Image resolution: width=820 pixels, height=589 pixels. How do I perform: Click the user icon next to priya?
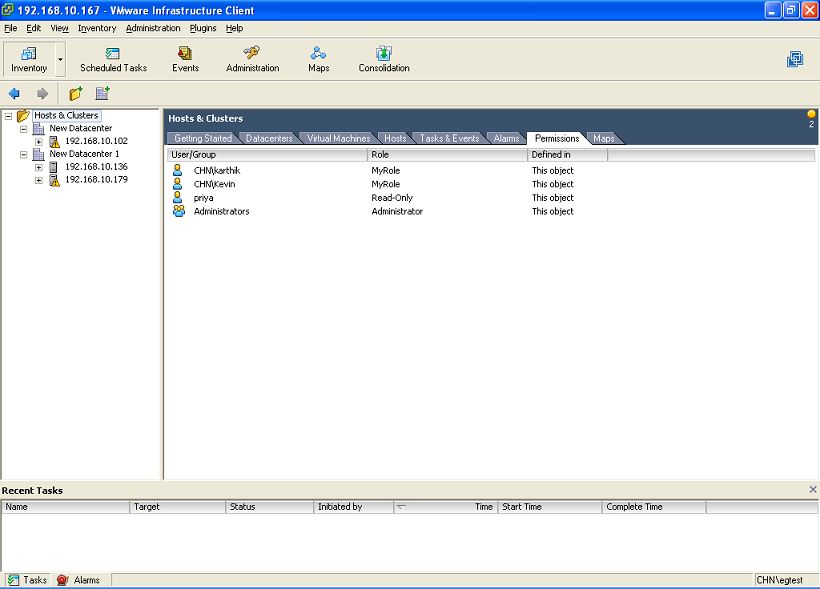tap(178, 197)
